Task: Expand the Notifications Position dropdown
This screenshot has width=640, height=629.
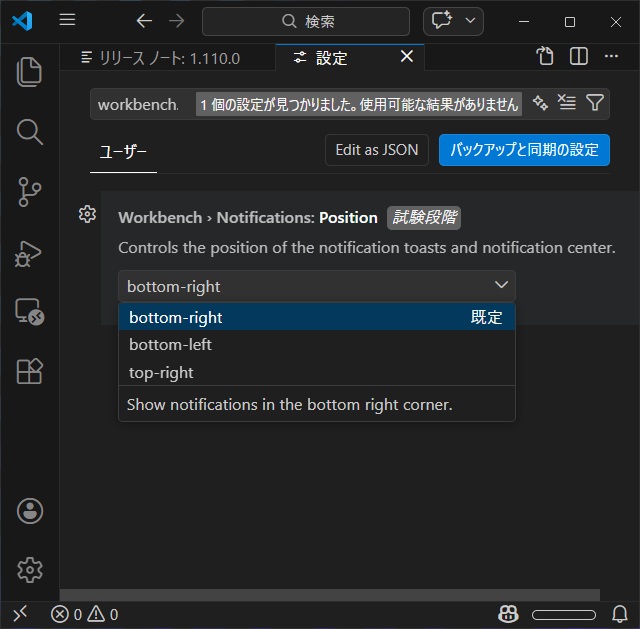Action: [316, 286]
